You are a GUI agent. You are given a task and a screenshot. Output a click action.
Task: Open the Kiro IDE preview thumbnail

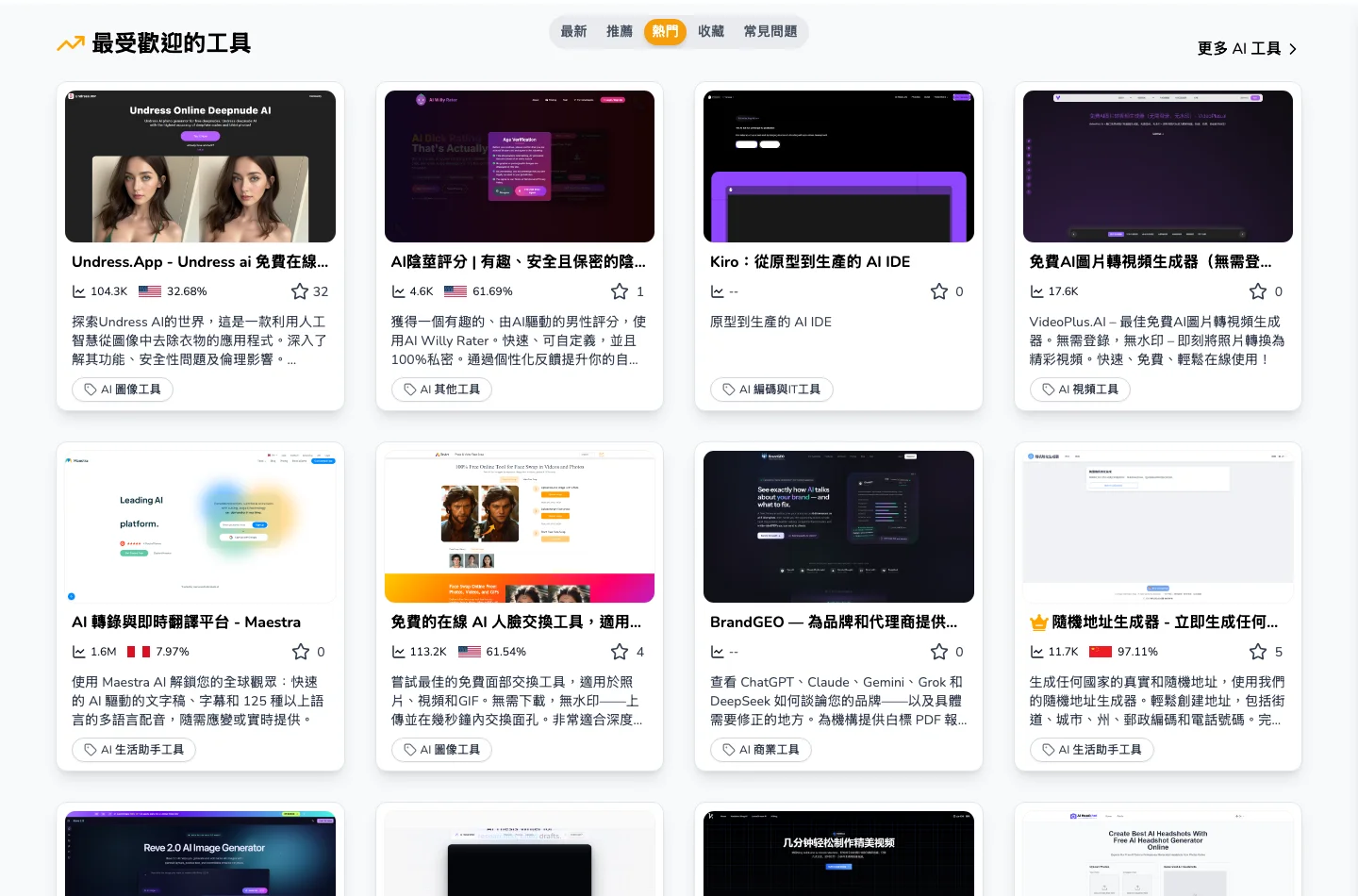[x=838, y=166]
